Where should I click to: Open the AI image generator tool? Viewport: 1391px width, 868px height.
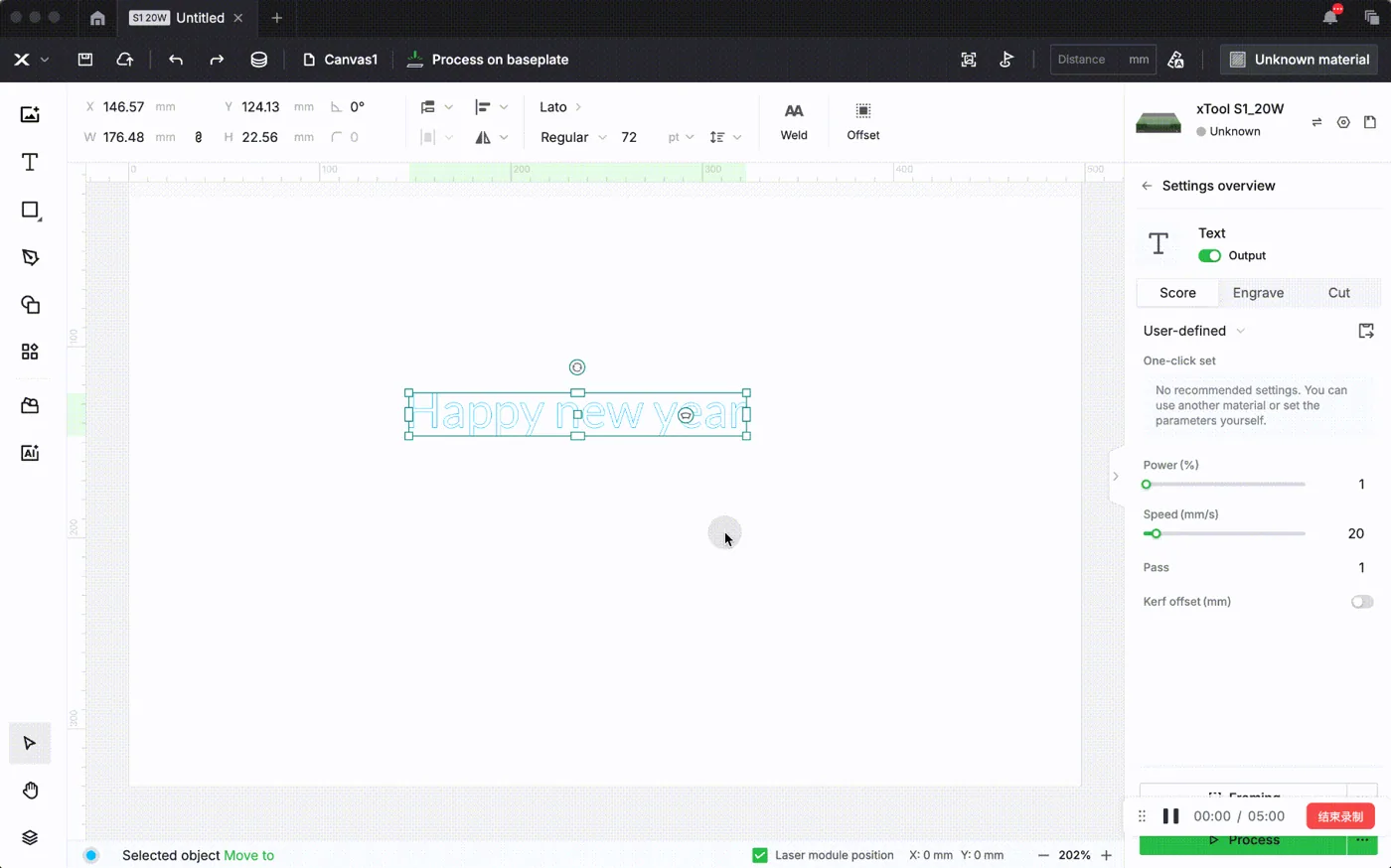click(x=30, y=453)
